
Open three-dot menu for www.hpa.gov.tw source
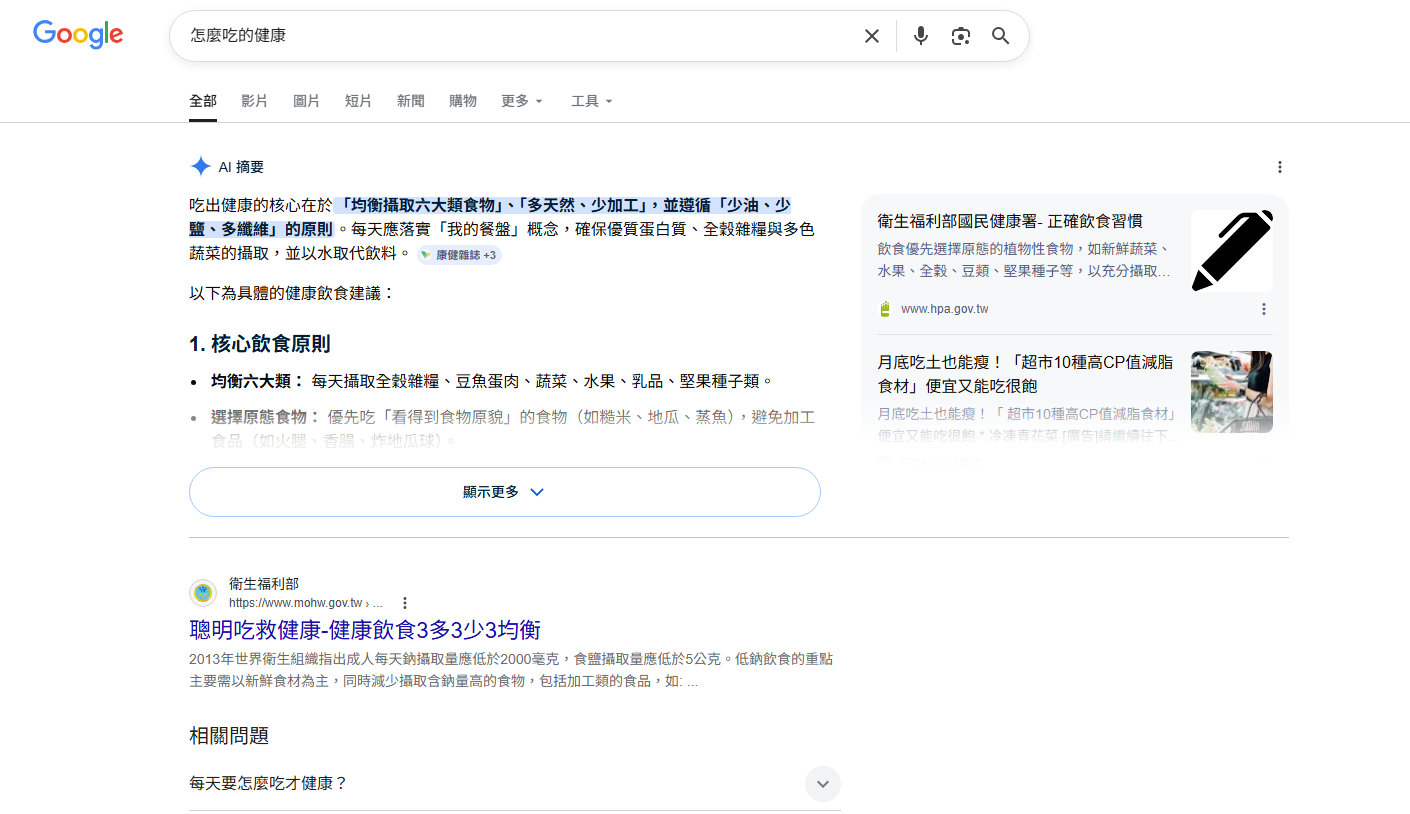(x=1264, y=309)
